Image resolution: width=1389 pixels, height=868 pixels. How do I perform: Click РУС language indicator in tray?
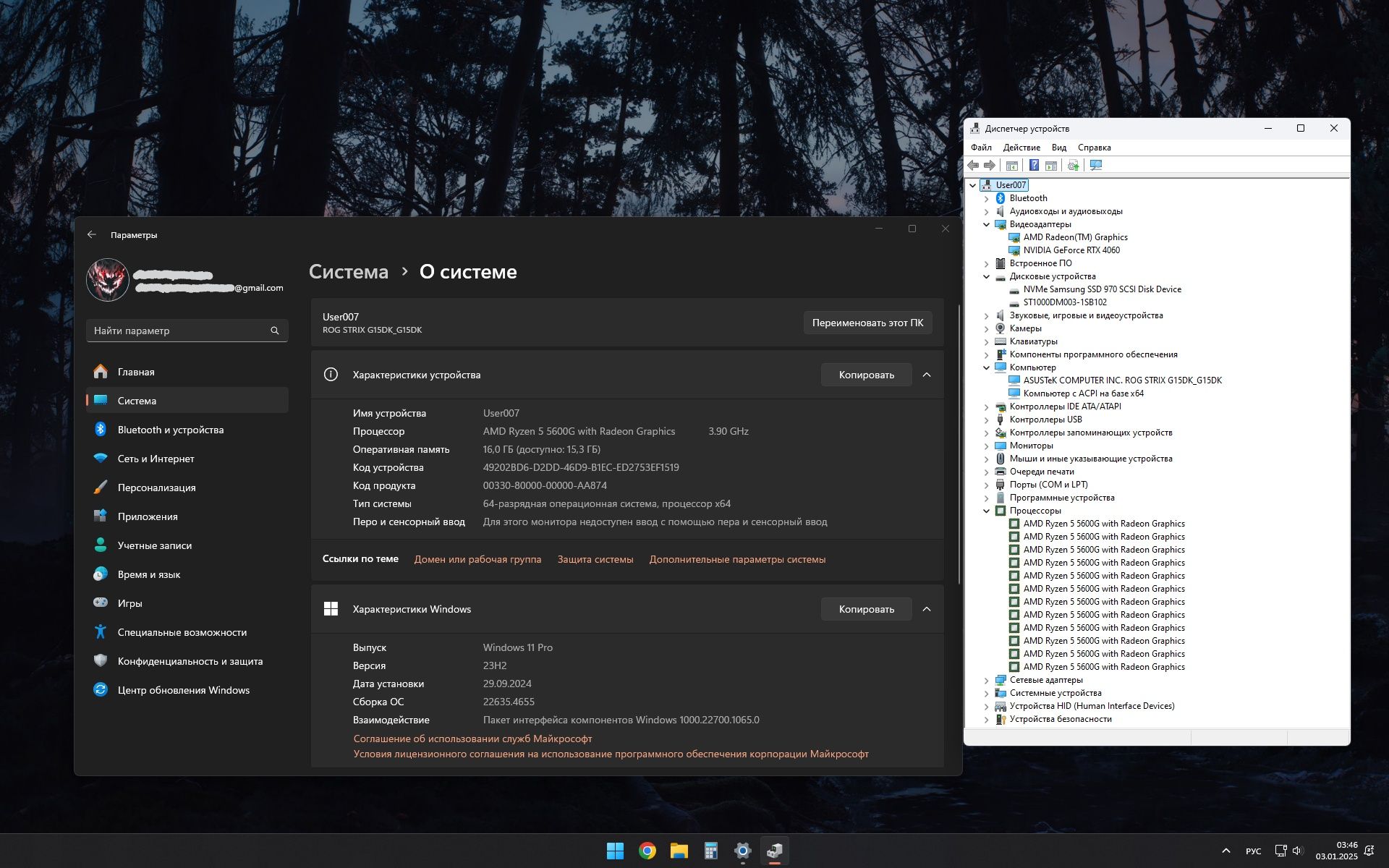[1254, 851]
